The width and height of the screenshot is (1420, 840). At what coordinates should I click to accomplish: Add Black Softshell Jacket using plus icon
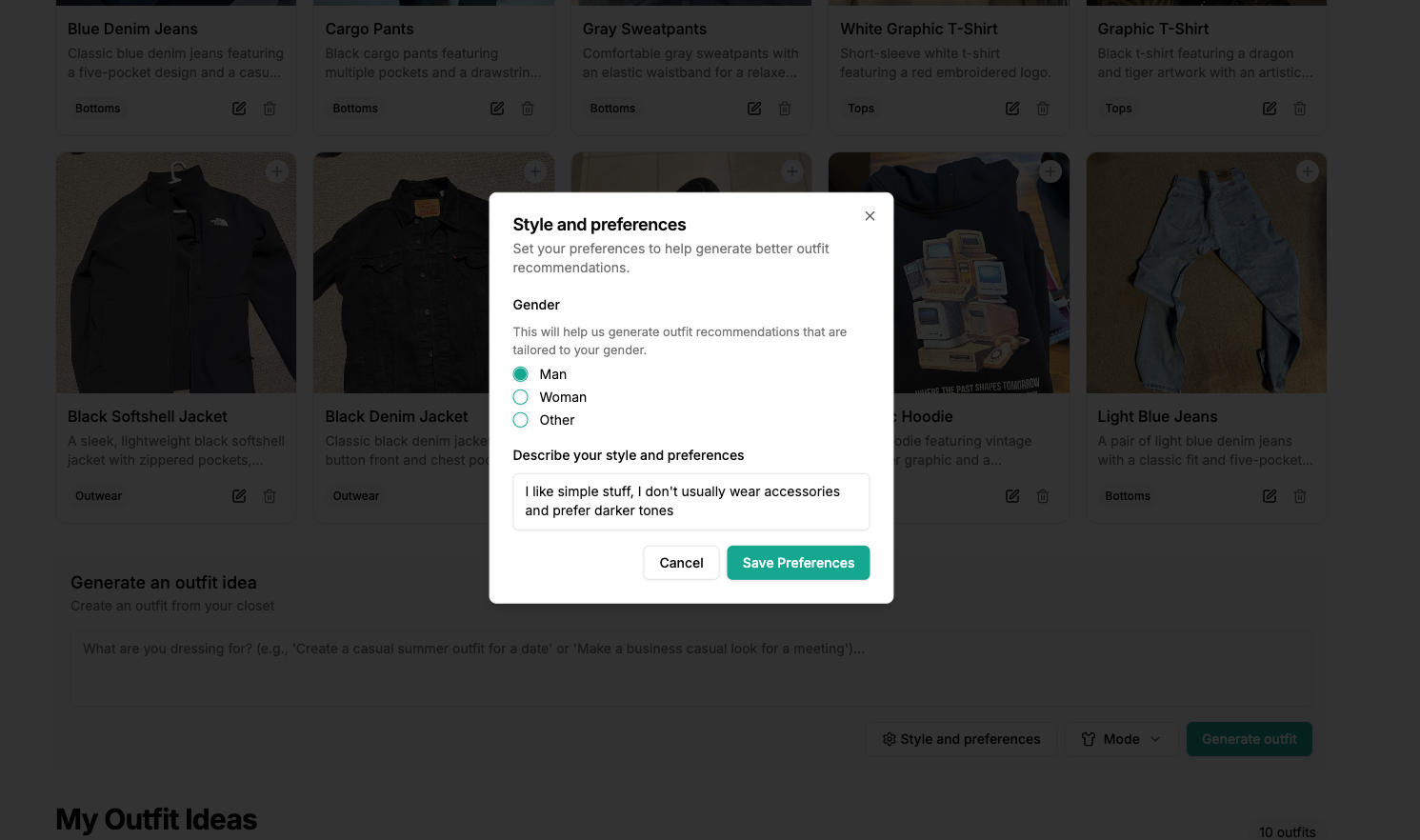click(277, 171)
